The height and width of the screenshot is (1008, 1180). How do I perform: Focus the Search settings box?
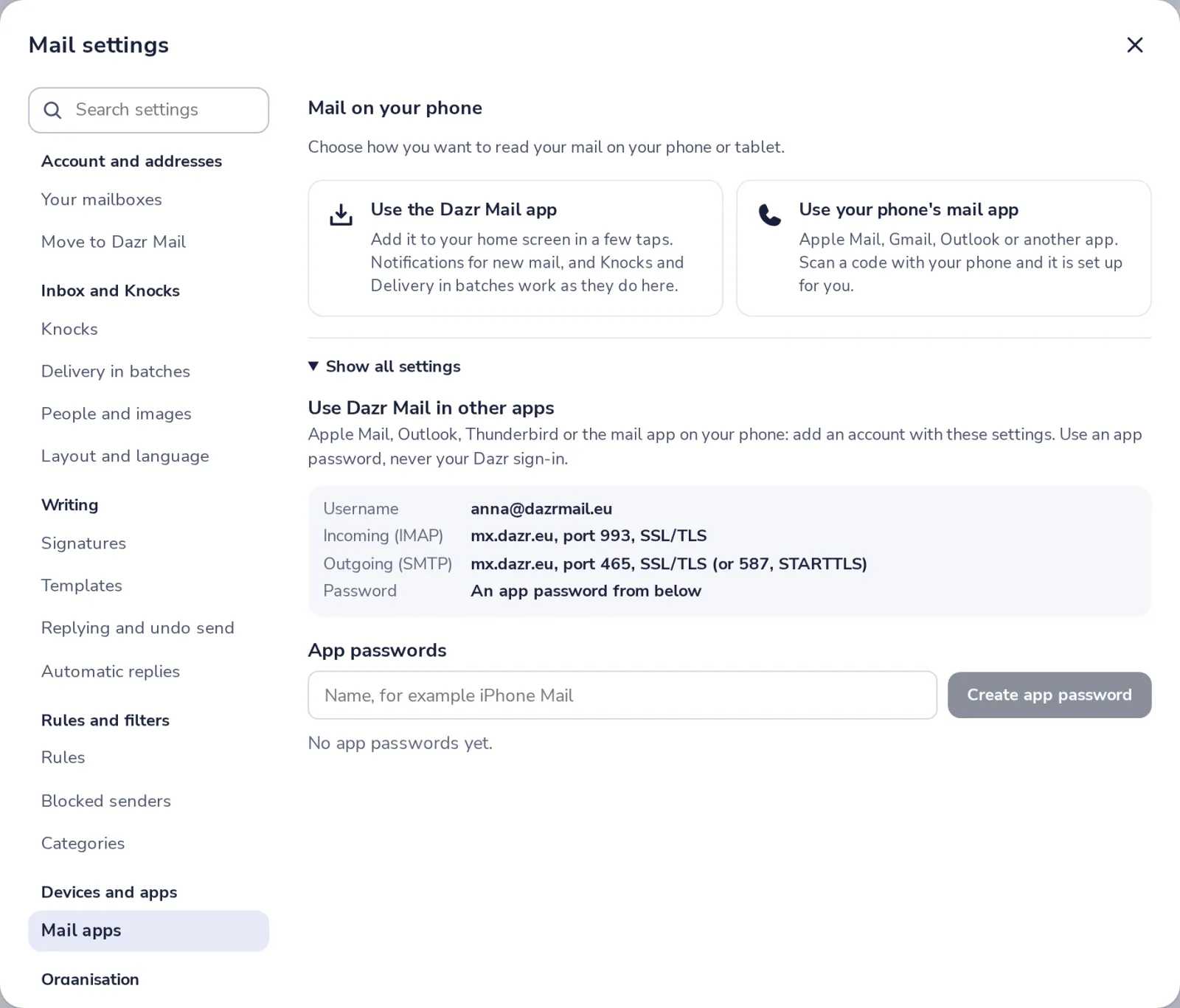[x=148, y=111]
